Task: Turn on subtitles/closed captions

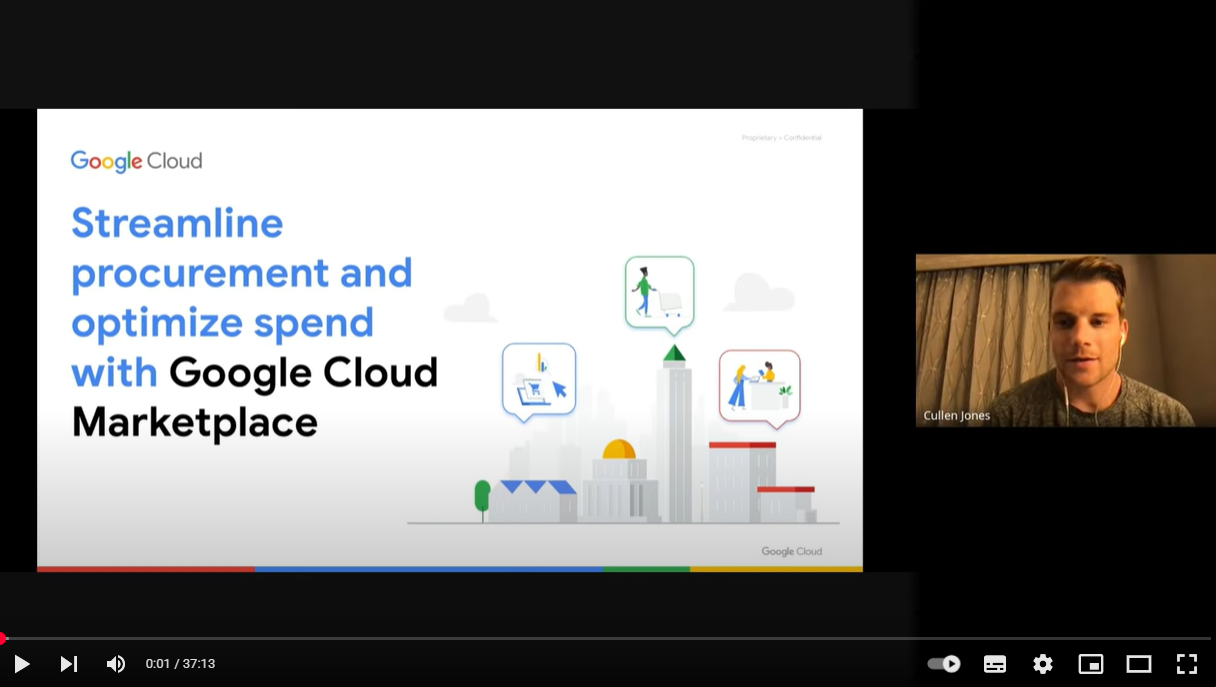Action: tap(995, 664)
